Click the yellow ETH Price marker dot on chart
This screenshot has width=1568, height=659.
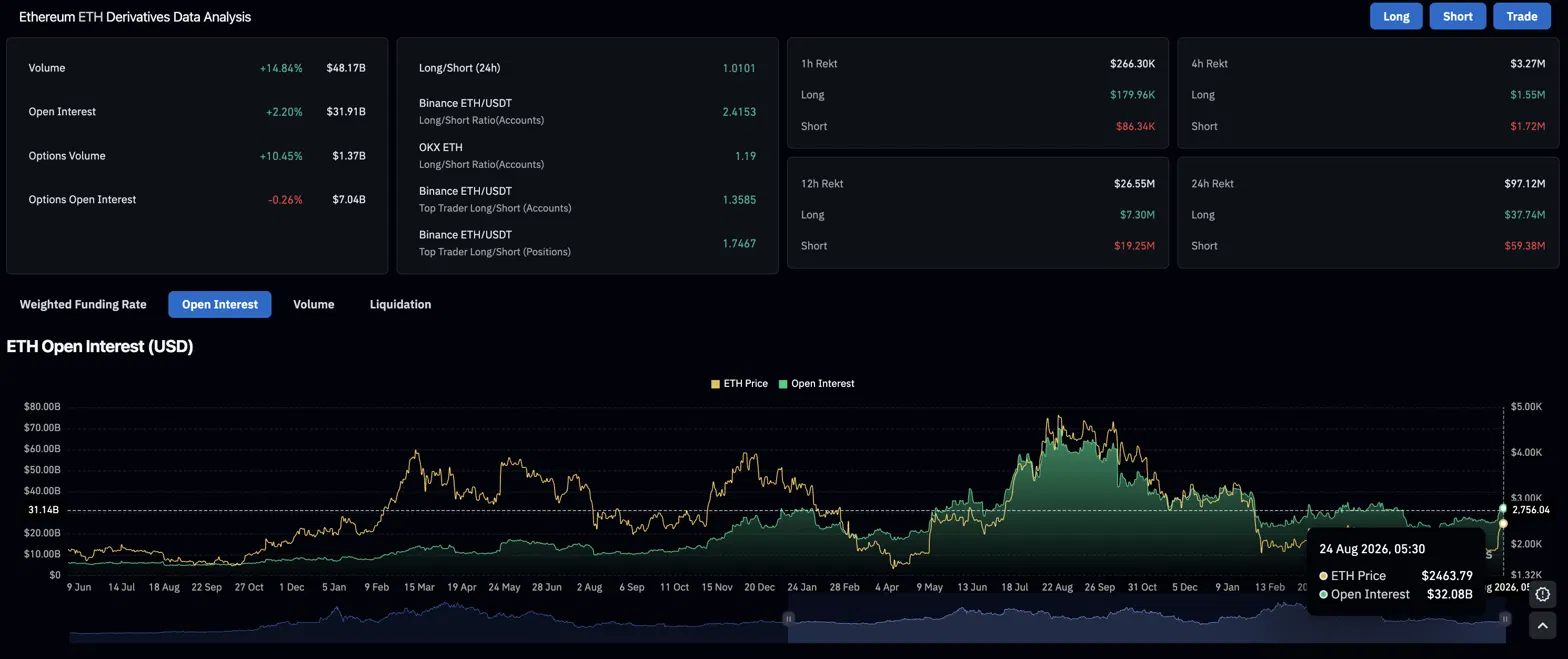tap(1503, 524)
